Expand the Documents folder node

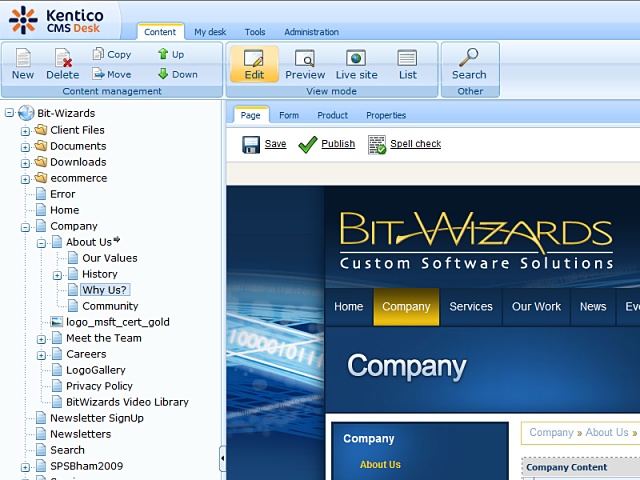click(x=25, y=147)
